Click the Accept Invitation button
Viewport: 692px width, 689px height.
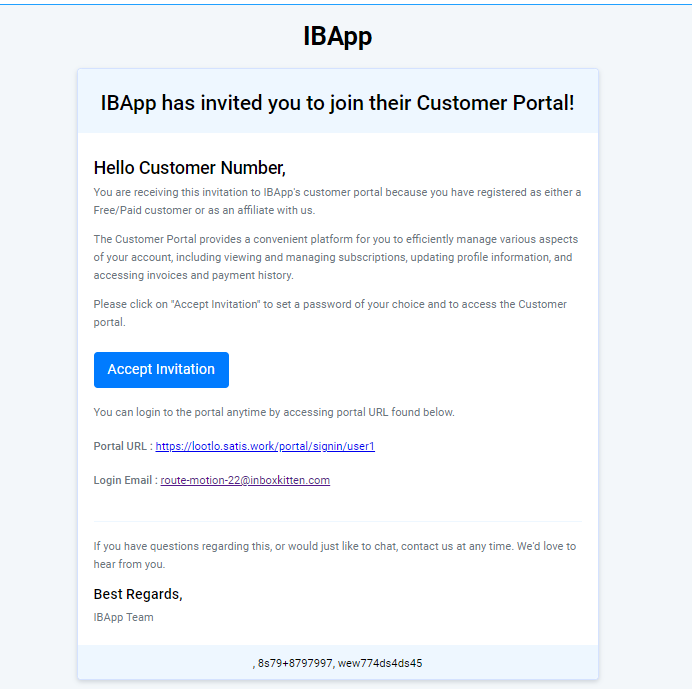click(161, 369)
